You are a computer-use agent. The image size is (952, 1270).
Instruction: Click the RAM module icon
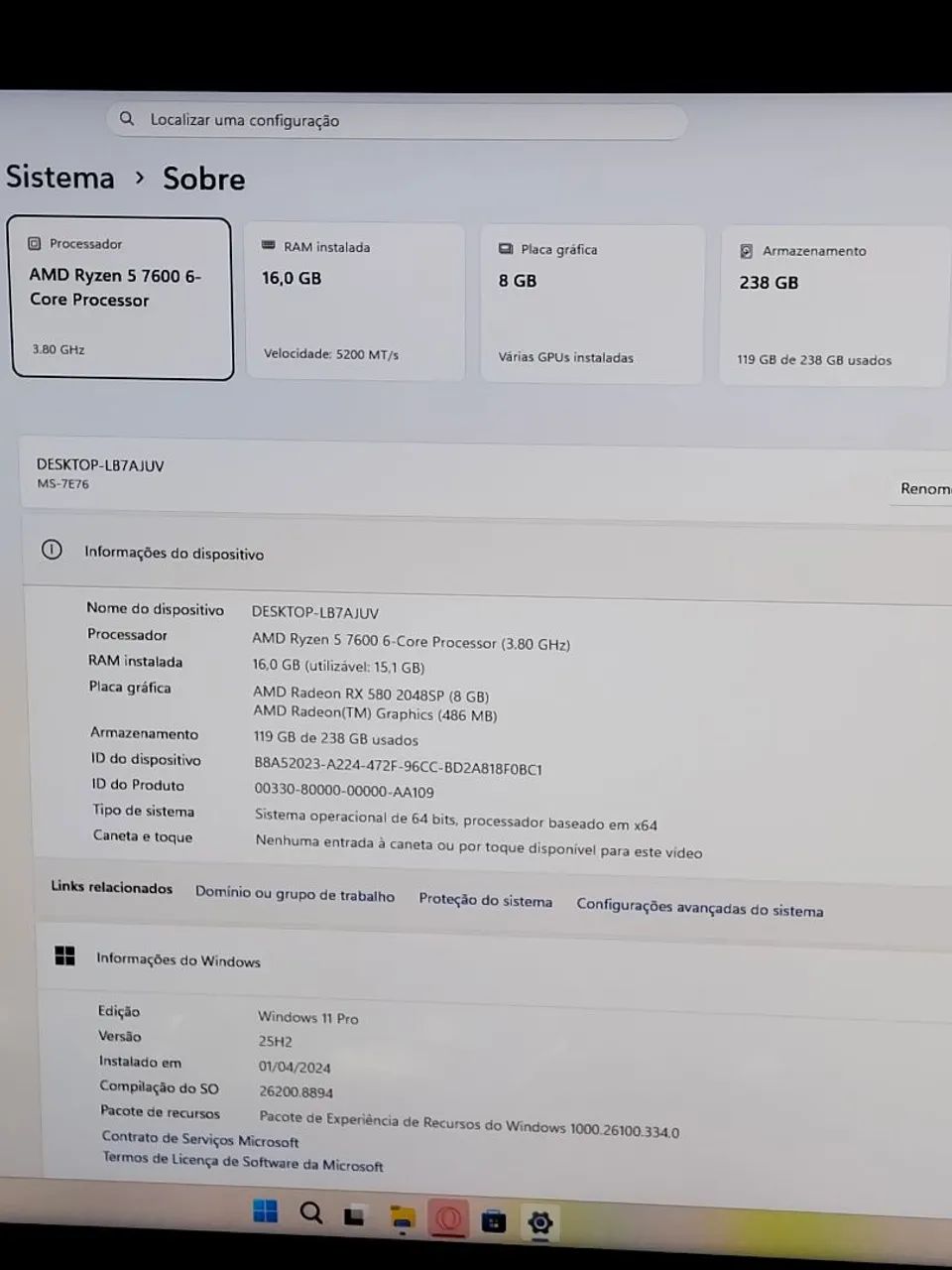[268, 245]
